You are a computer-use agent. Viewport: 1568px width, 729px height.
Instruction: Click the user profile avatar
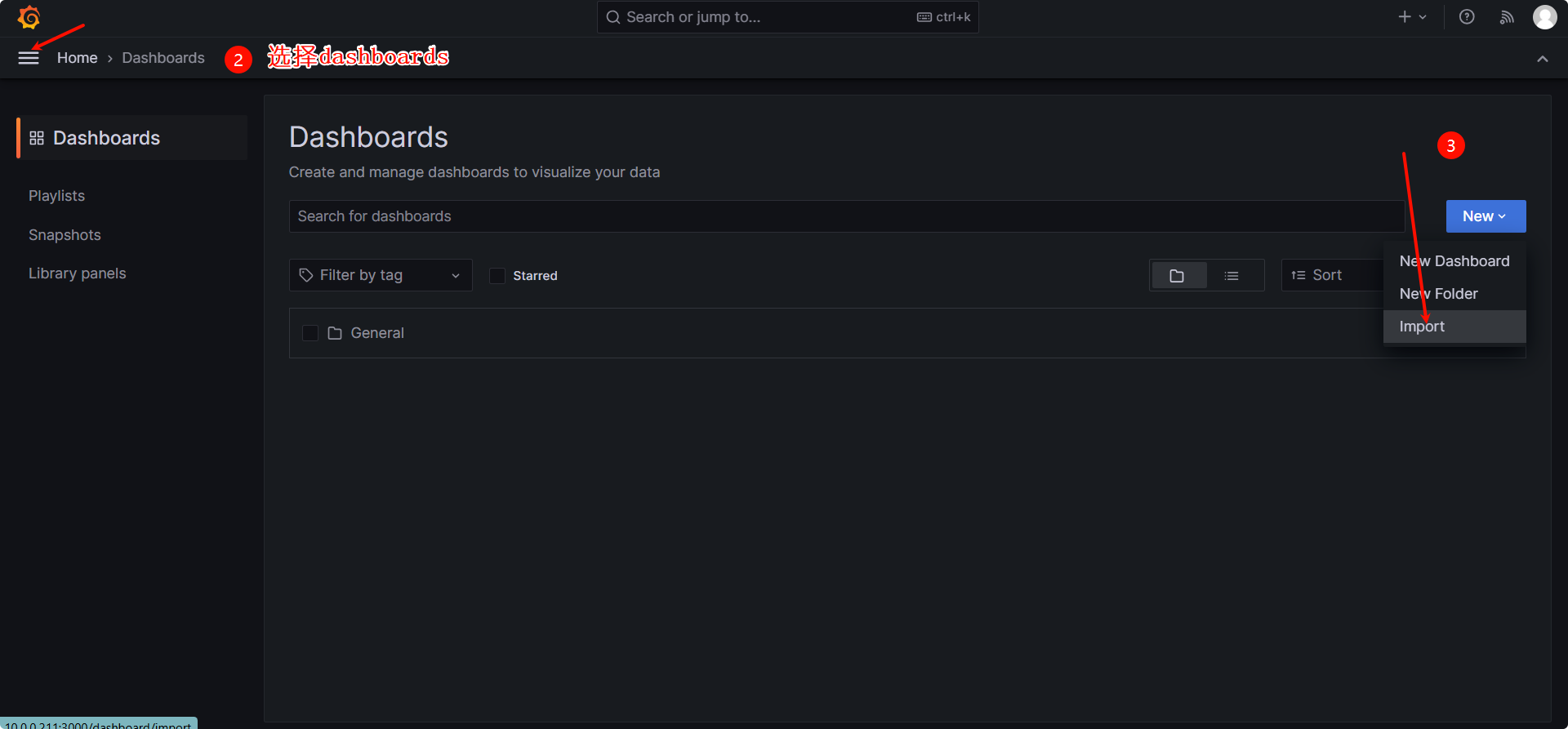[x=1544, y=17]
